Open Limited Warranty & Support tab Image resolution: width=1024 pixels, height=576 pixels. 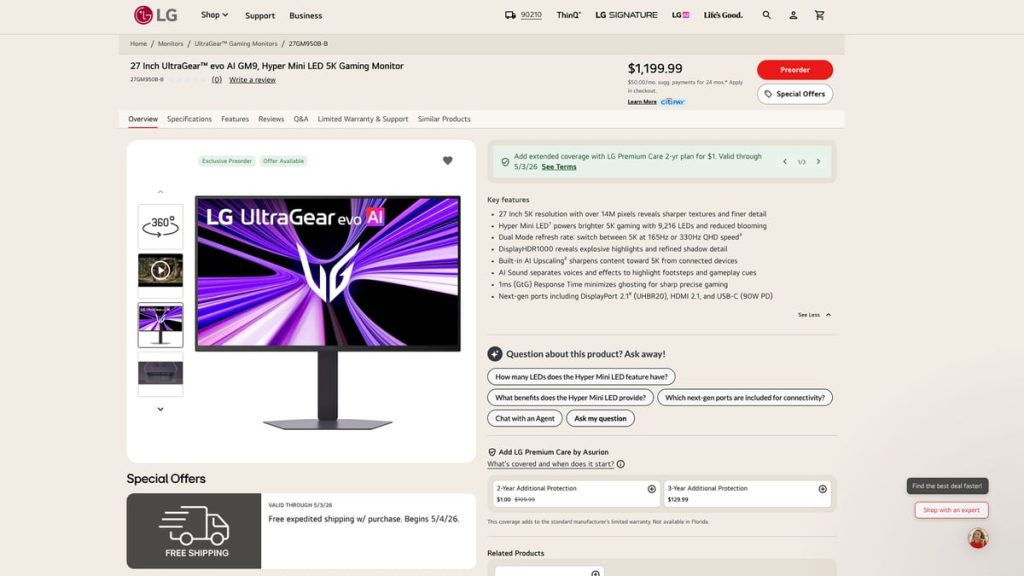pyautogui.click(x=362, y=119)
